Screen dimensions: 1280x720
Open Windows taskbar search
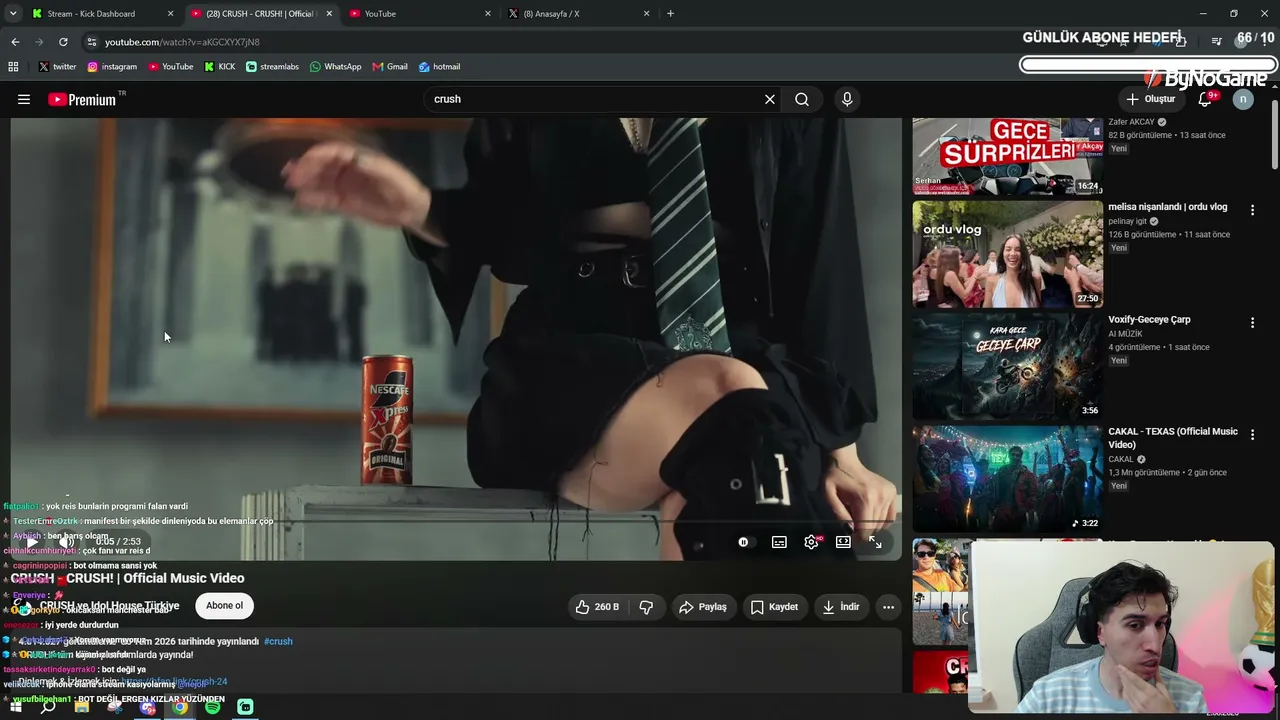tap(48, 707)
